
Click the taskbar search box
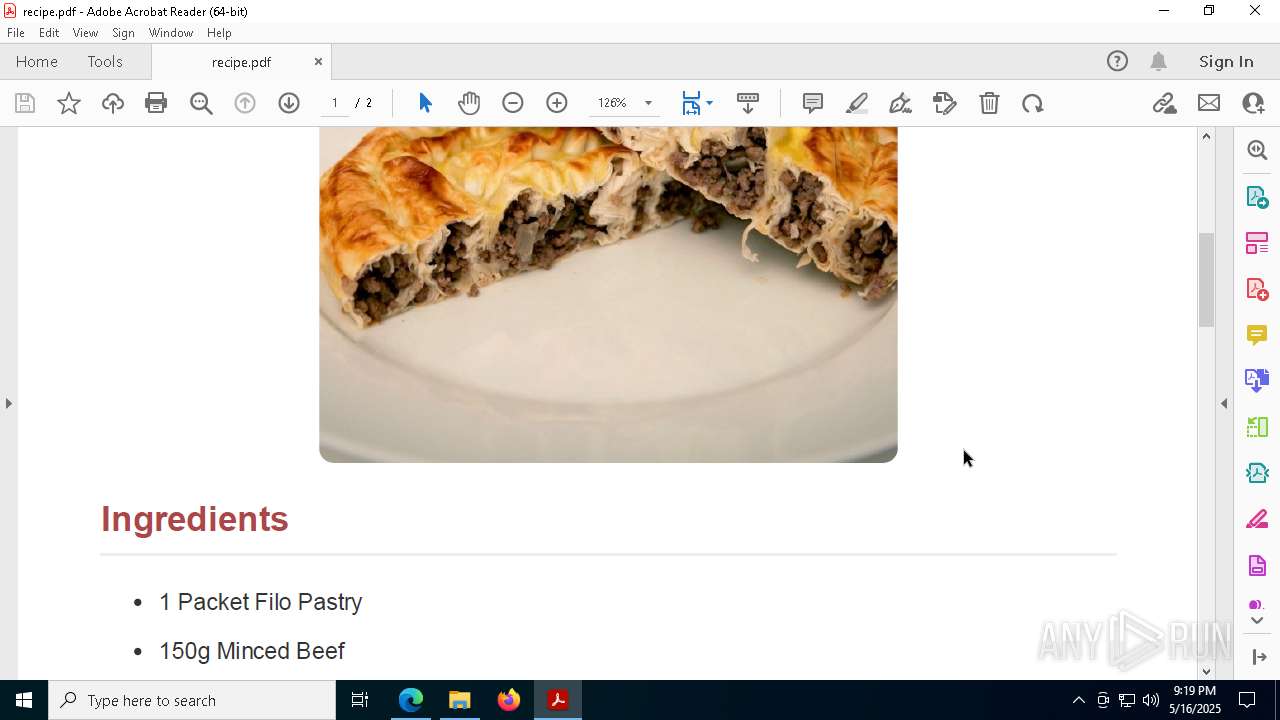click(192, 700)
